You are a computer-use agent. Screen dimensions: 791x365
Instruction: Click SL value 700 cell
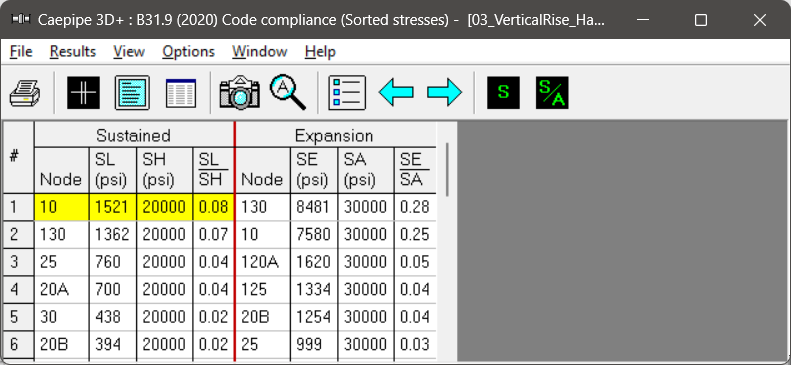[x=112, y=289]
